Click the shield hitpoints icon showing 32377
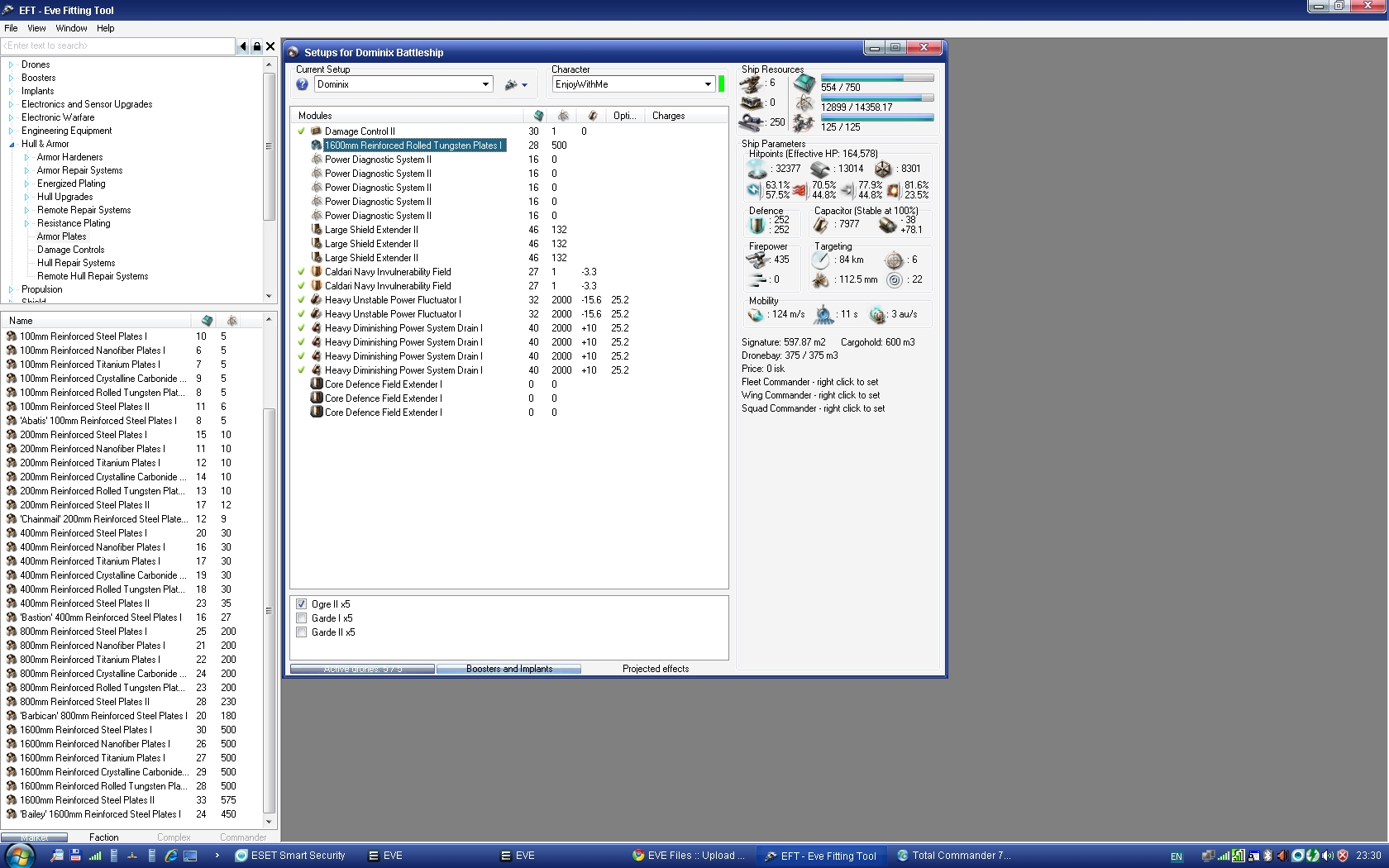This screenshot has height=868, width=1389. click(757, 169)
